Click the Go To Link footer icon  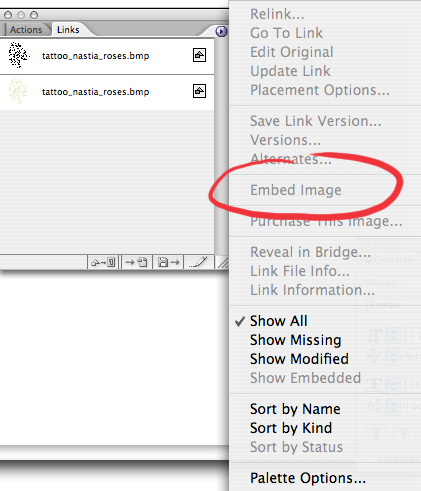pyautogui.click(x=136, y=262)
